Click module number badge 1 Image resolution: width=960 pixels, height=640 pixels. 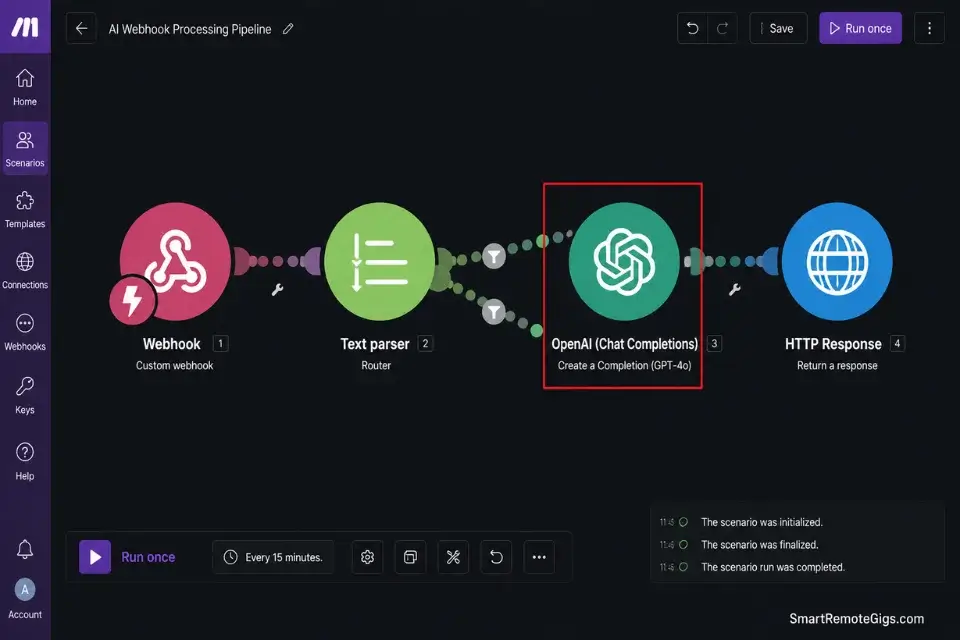click(x=220, y=344)
